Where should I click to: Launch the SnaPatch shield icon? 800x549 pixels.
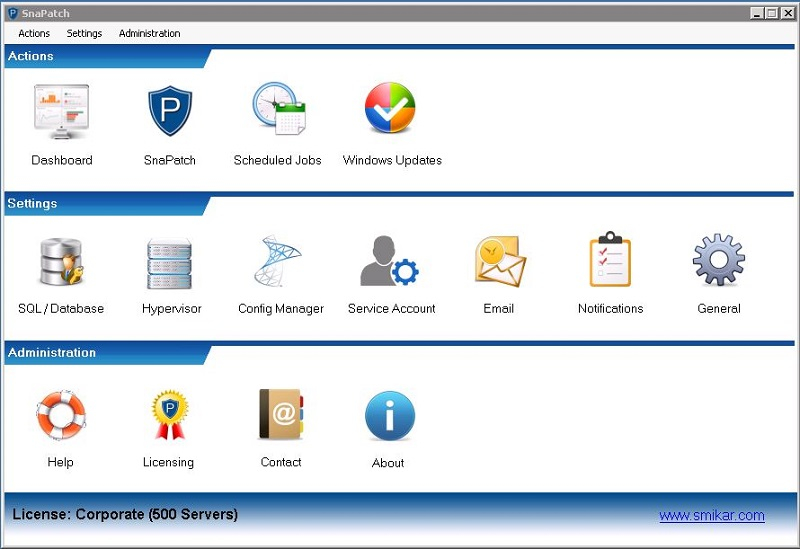(x=170, y=111)
